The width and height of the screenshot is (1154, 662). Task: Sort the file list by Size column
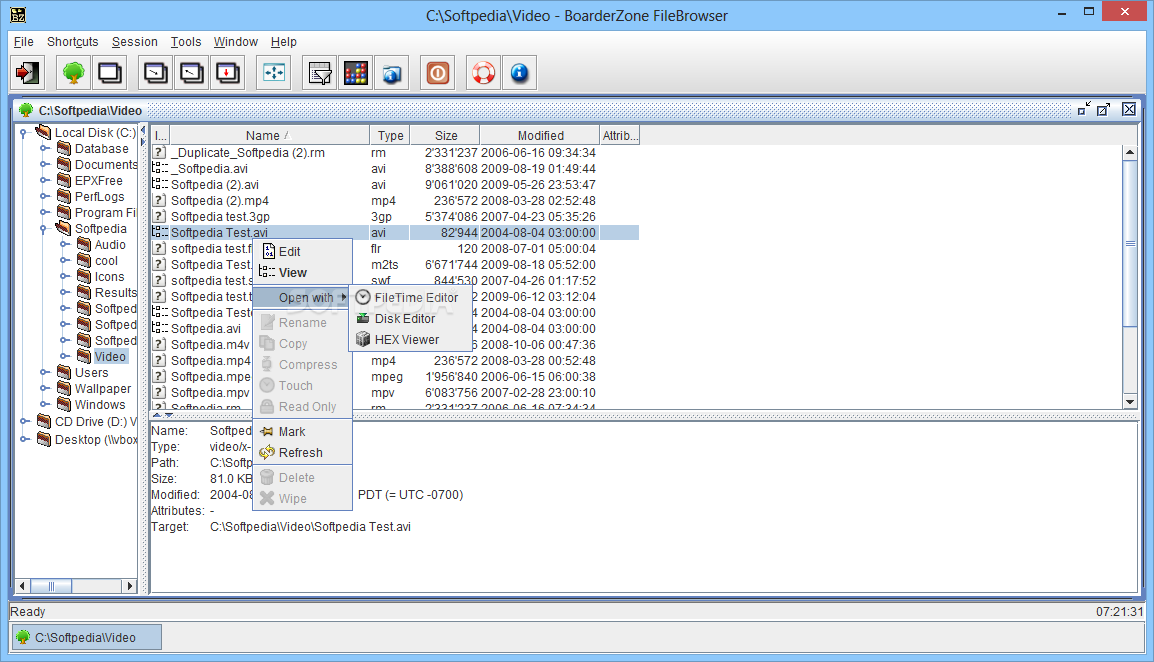[445, 135]
